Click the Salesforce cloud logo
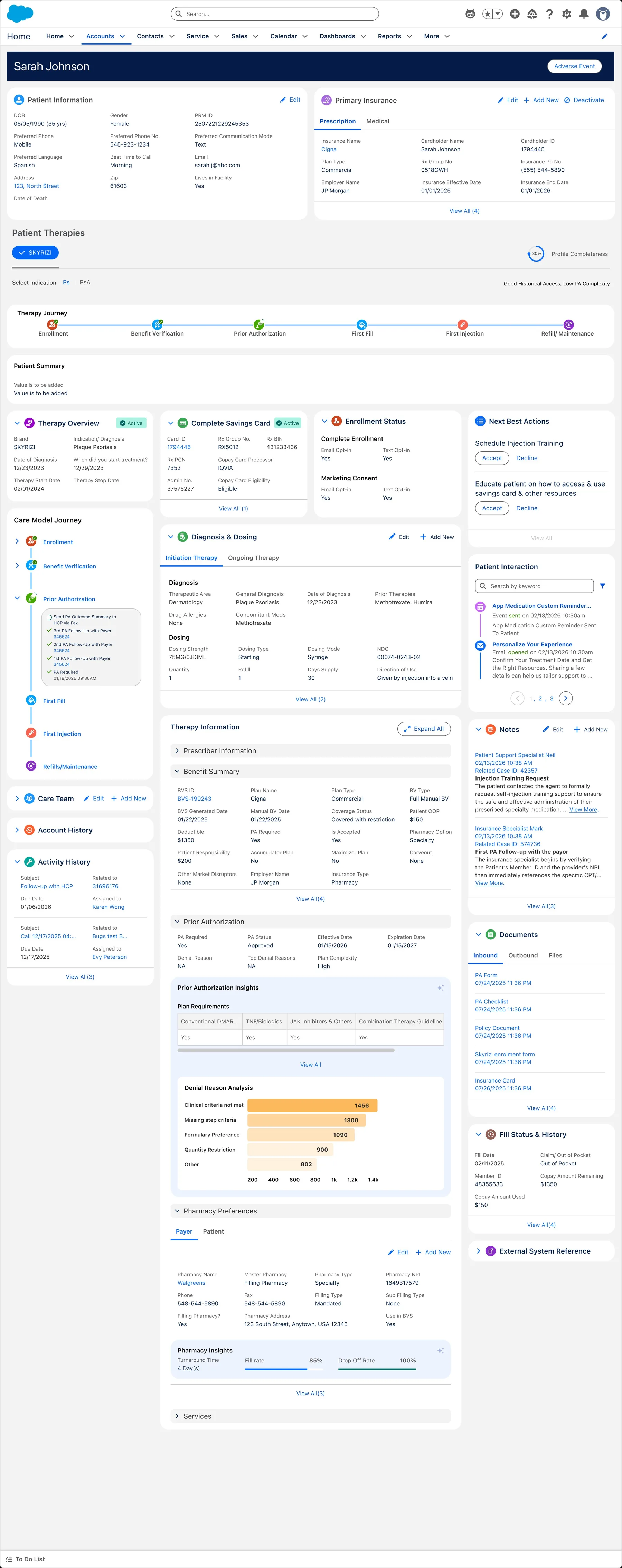 tap(20, 13)
